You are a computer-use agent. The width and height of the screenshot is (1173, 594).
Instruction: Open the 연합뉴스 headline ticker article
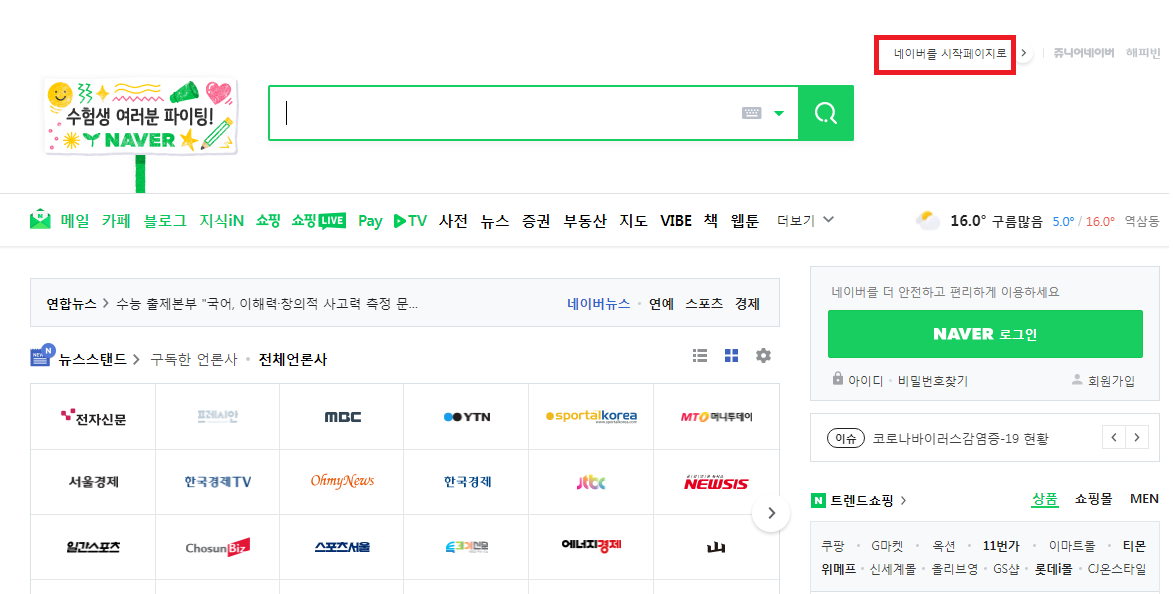(x=267, y=304)
